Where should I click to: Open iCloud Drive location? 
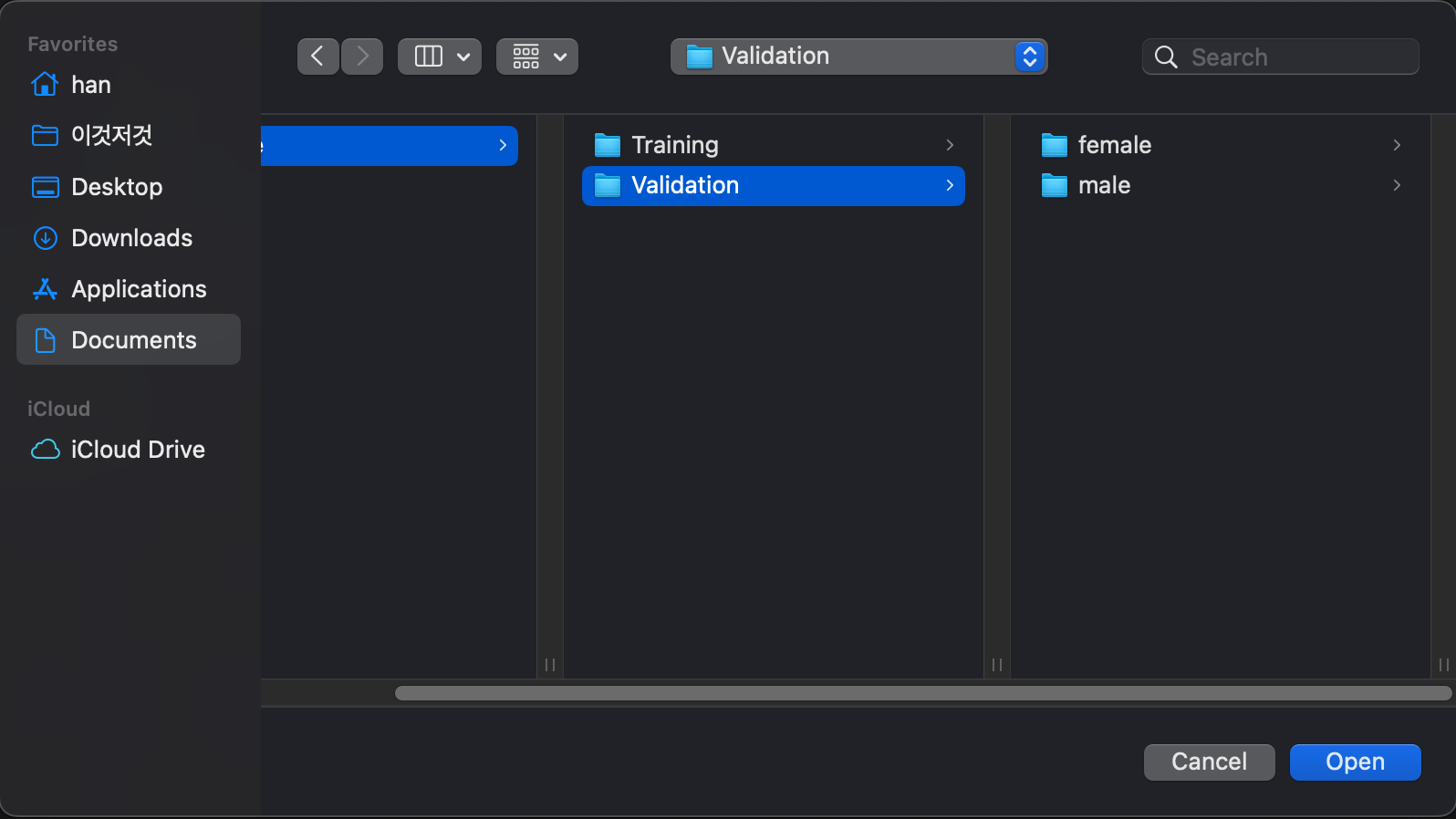coord(138,450)
